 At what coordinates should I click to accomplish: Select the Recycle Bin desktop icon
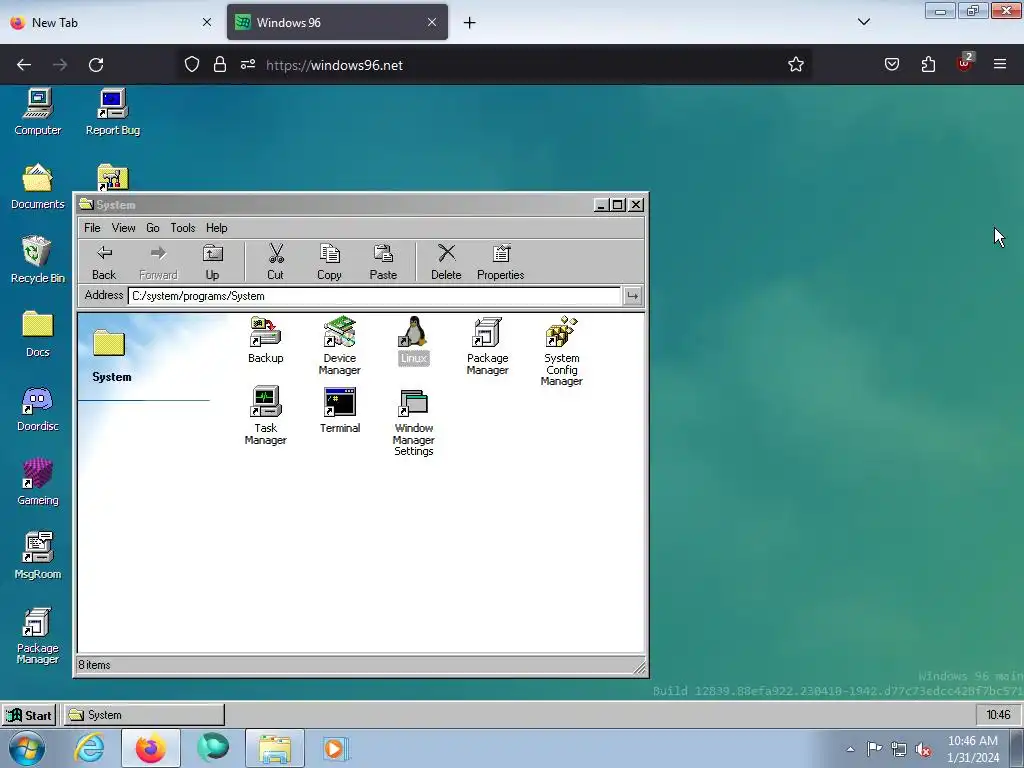click(38, 259)
